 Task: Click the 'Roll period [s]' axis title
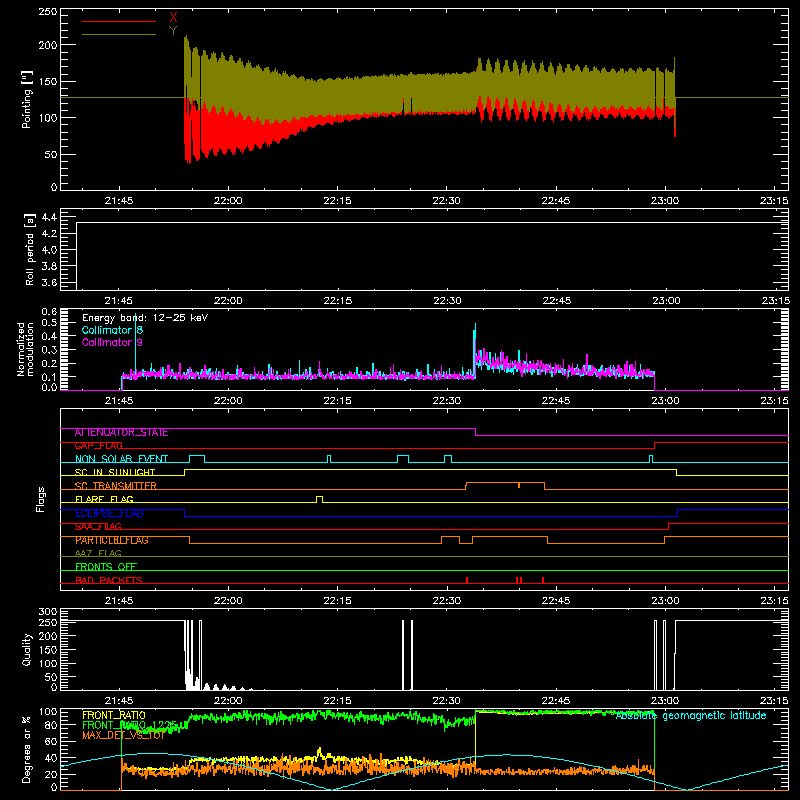click(x=30, y=249)
